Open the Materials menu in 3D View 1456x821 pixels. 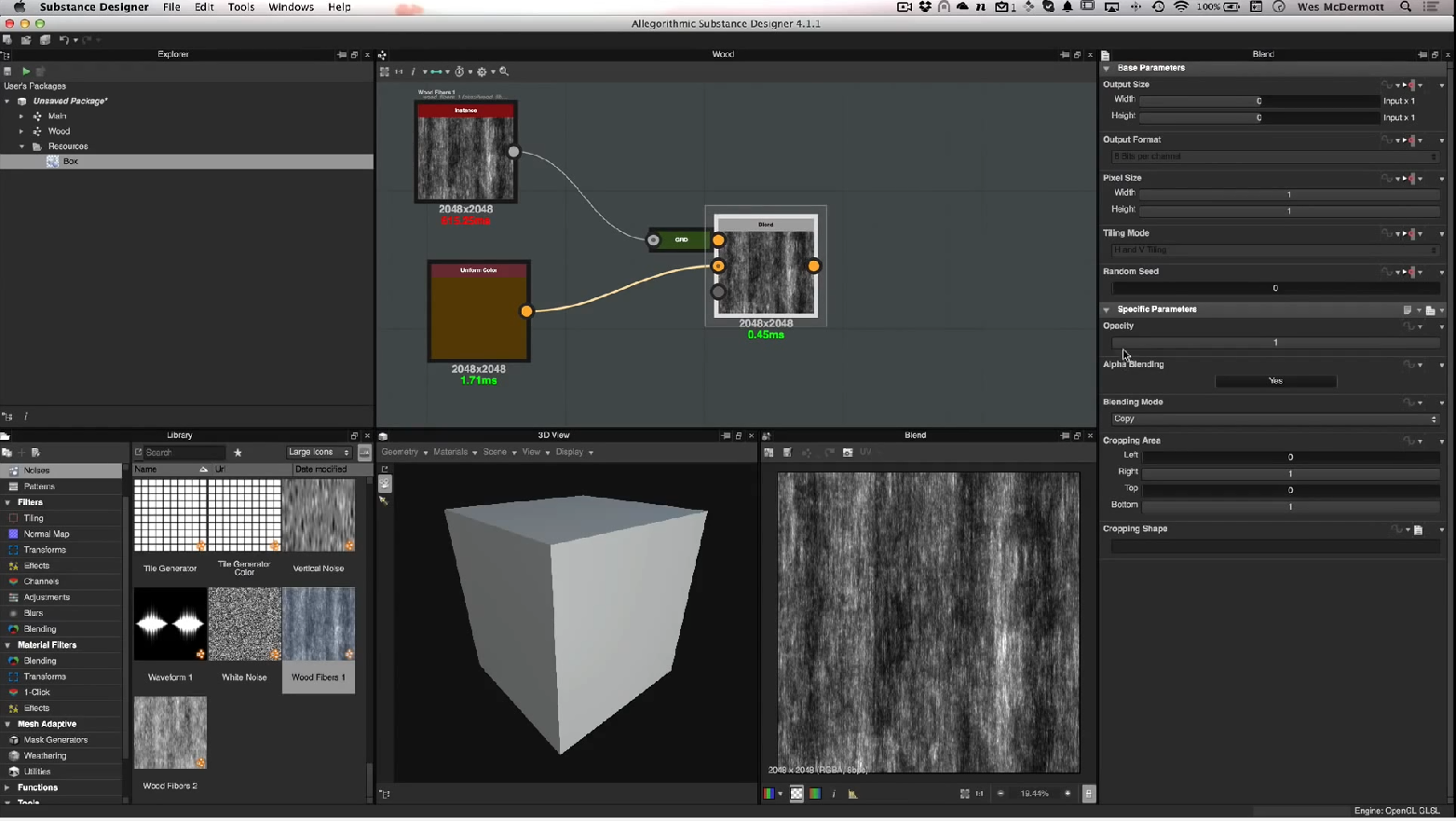click(x=454, y=452)
